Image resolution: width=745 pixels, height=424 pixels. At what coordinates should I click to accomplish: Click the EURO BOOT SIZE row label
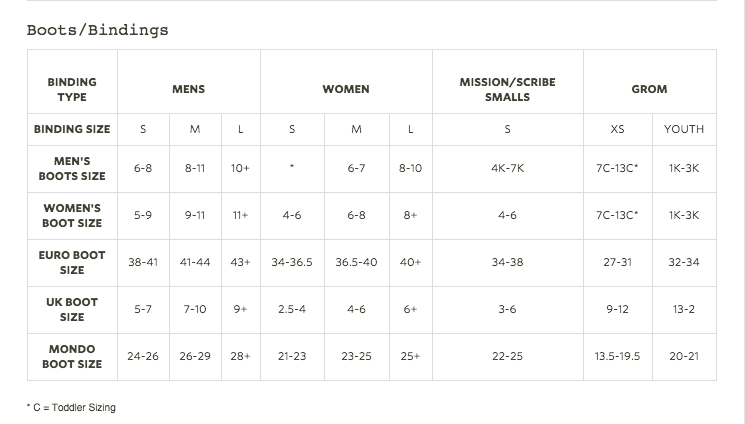click(72, 262)
